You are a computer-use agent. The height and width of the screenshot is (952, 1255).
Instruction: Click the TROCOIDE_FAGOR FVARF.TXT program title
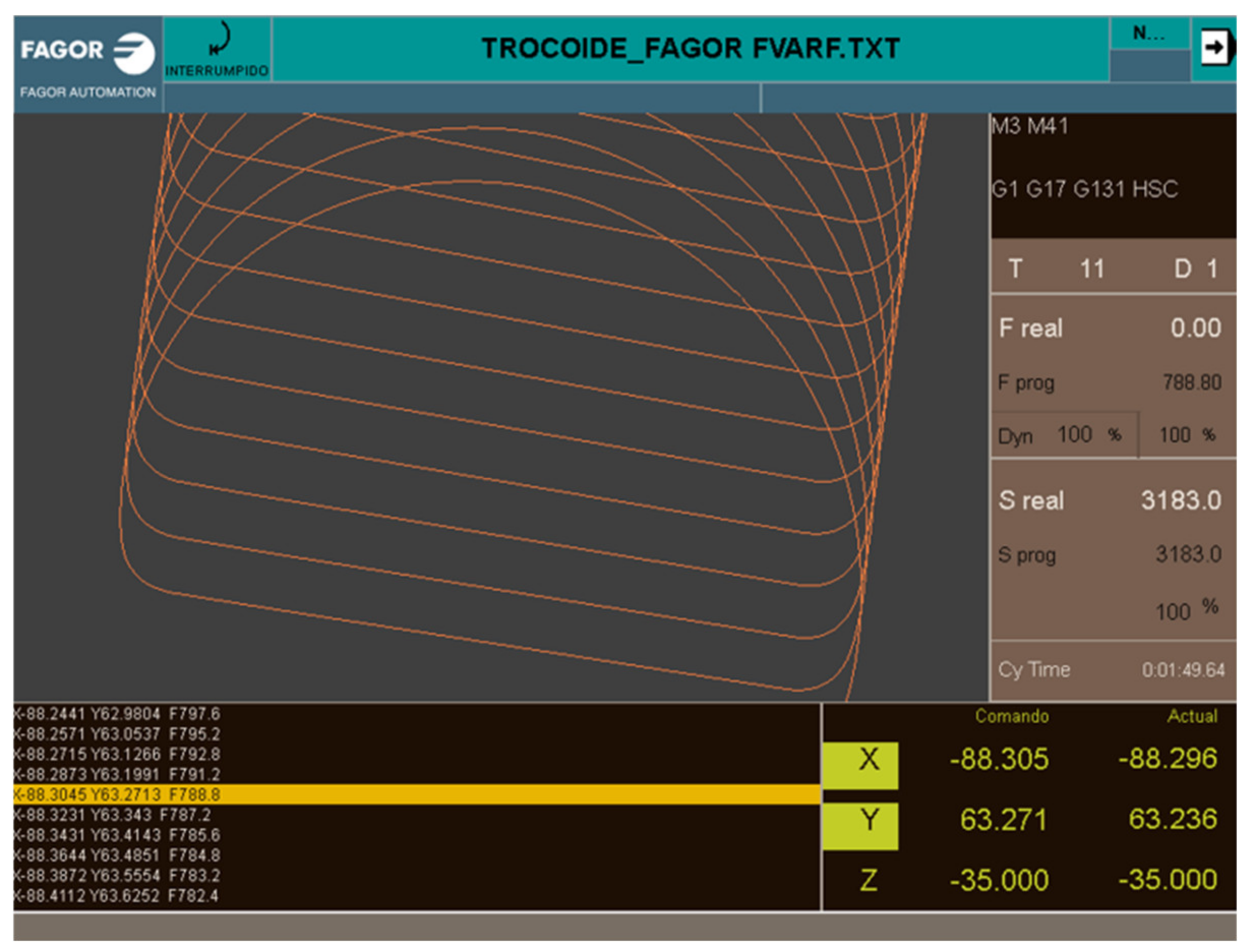tap(690, 49)
